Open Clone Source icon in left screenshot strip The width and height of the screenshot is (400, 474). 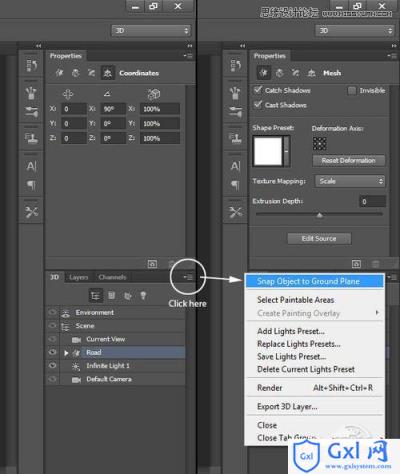click(x=31, y=137)
